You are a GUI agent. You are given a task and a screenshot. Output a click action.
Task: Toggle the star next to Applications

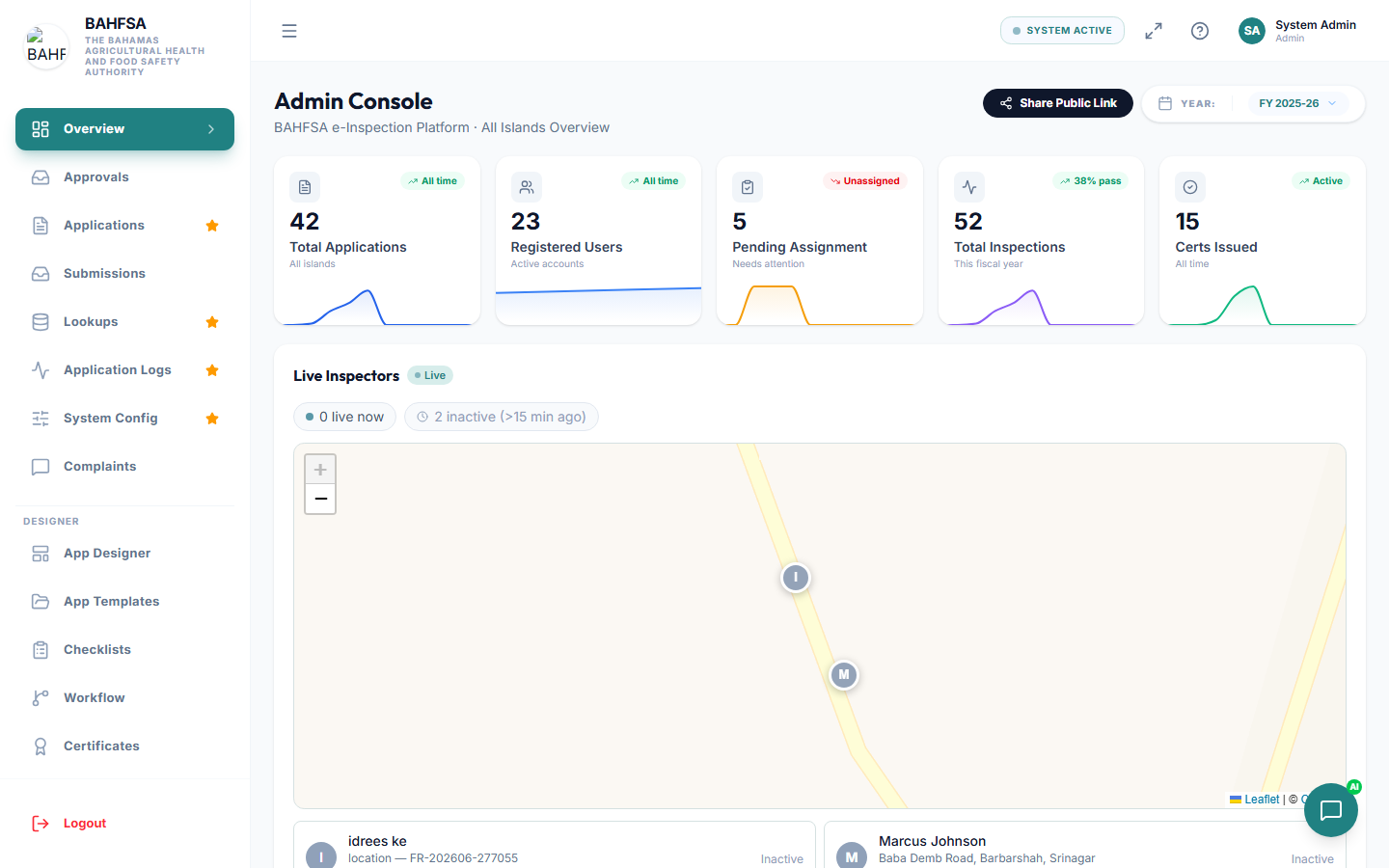pyautogui.click(x=212, y=226)
